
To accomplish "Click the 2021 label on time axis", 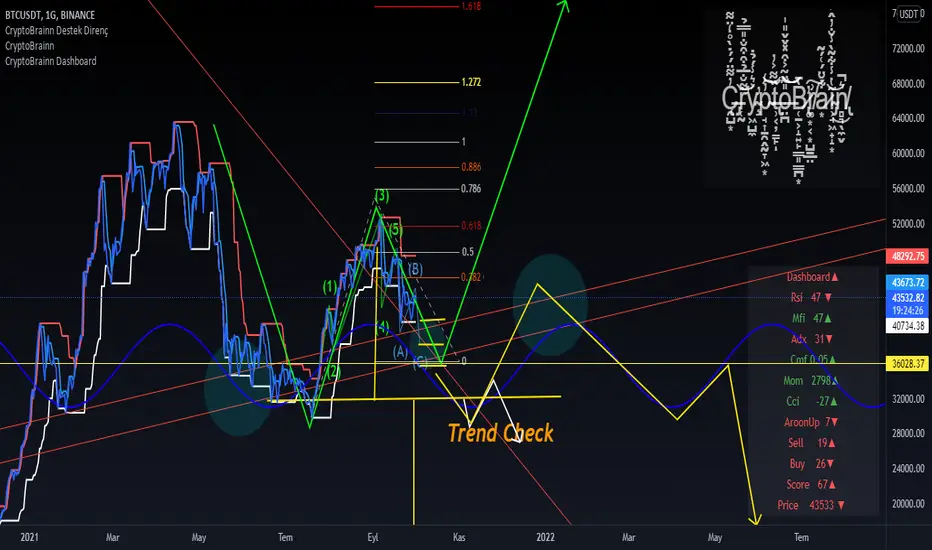I will 29,537.
